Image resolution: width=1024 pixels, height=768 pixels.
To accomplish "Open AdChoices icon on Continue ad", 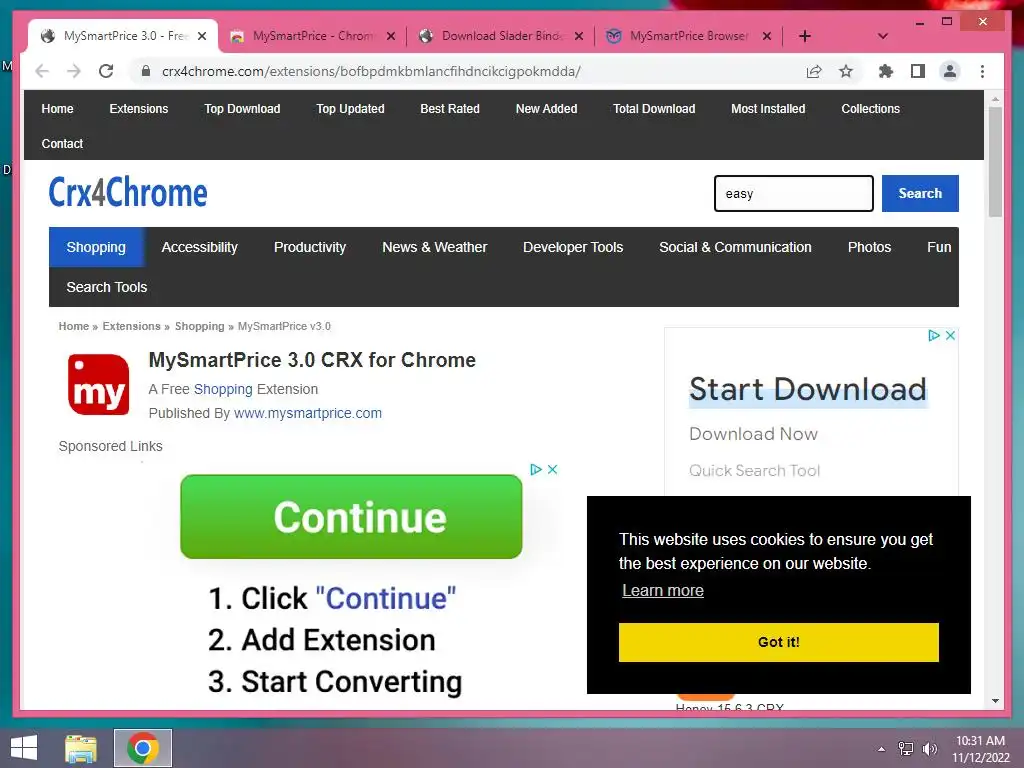I will (x=536, y=470).
